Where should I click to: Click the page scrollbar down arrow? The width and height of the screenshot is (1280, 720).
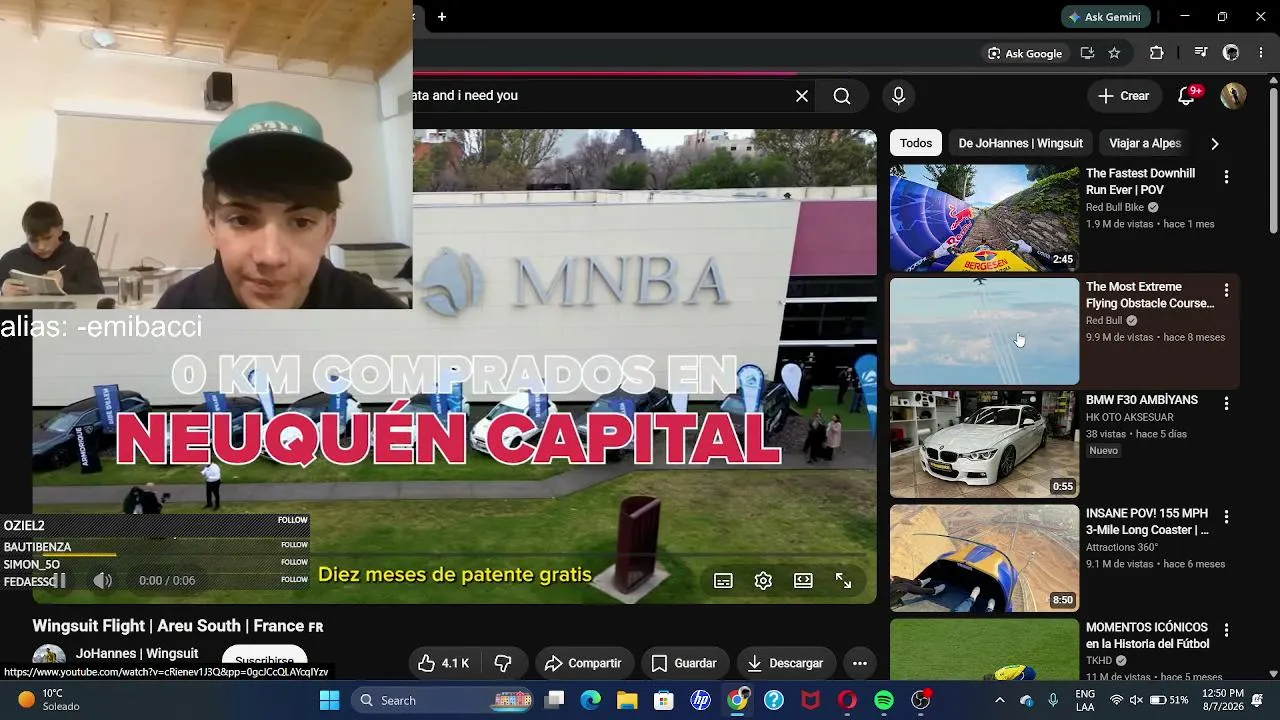point(1273,674)
